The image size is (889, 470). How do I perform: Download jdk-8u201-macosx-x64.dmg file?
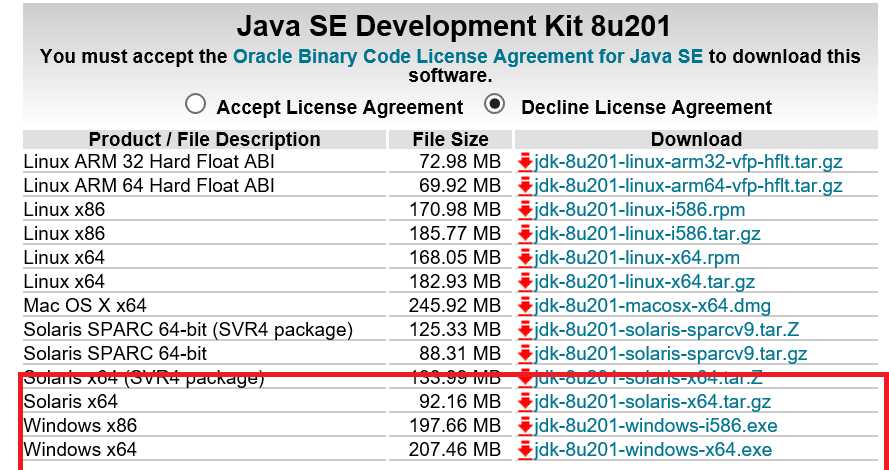click(652, 306)
